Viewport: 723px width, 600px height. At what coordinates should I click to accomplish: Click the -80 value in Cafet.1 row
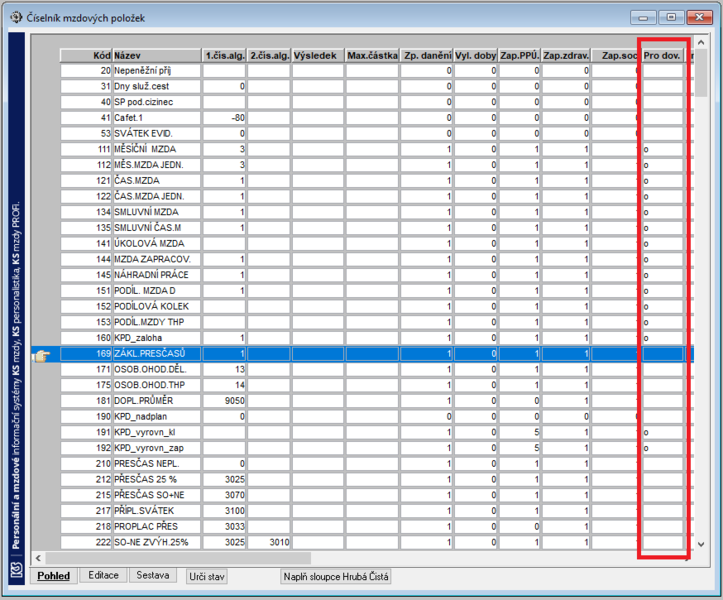tap(224, 118)
